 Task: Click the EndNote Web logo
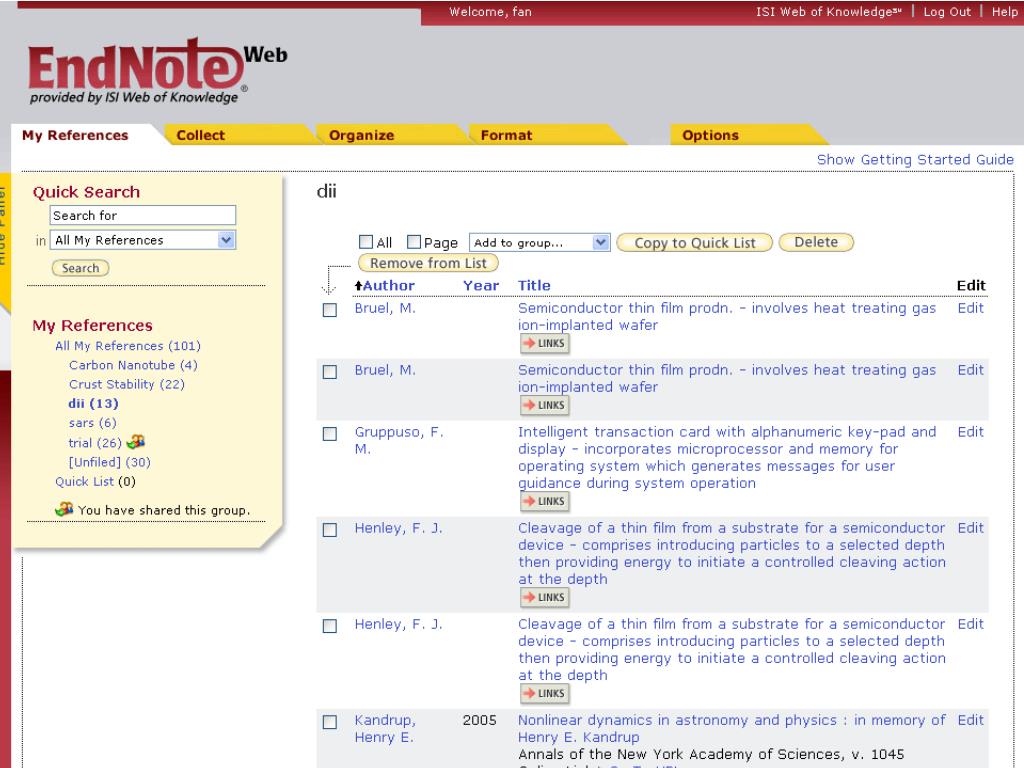(157, 71)
